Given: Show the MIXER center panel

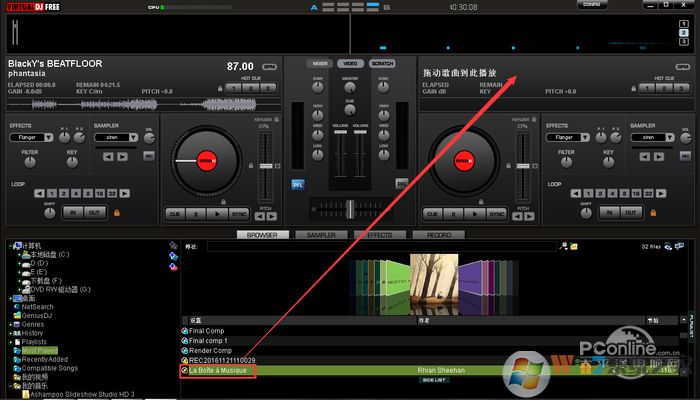Looking at the screenshot, I should [x=320, y=63].
